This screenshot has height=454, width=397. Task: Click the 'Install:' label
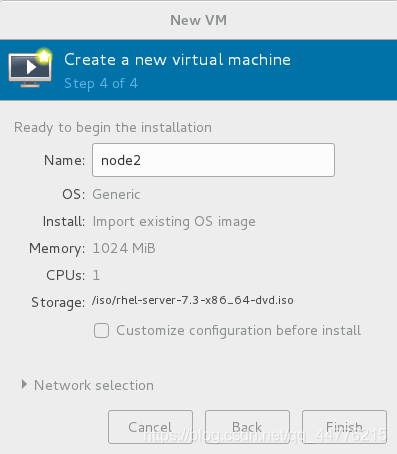[x=64, y=221]
